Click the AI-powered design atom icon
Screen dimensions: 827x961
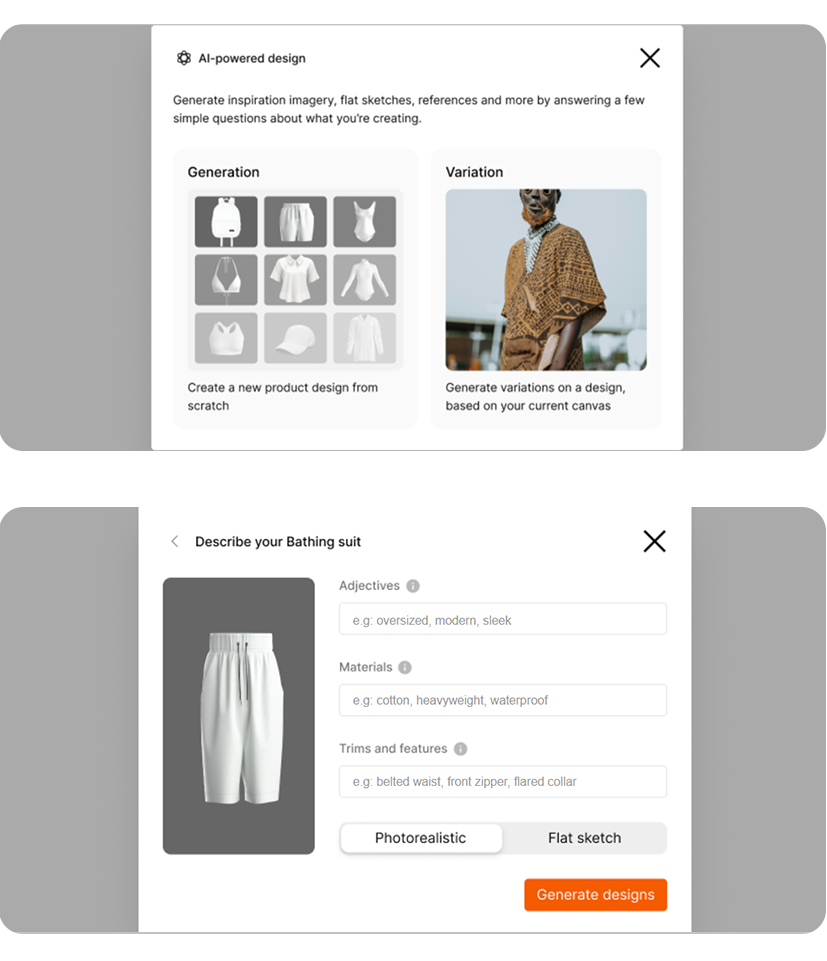click(x=183, y=58)
